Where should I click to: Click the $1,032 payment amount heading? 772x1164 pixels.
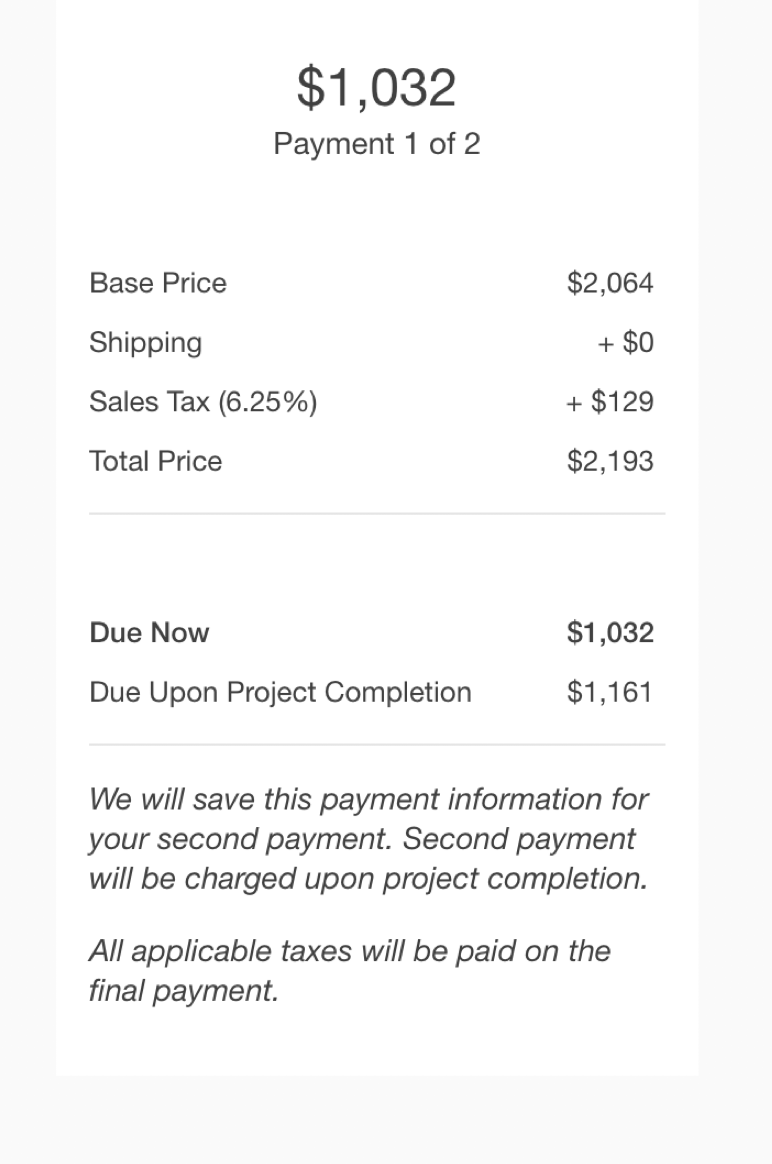pos(376,88)
